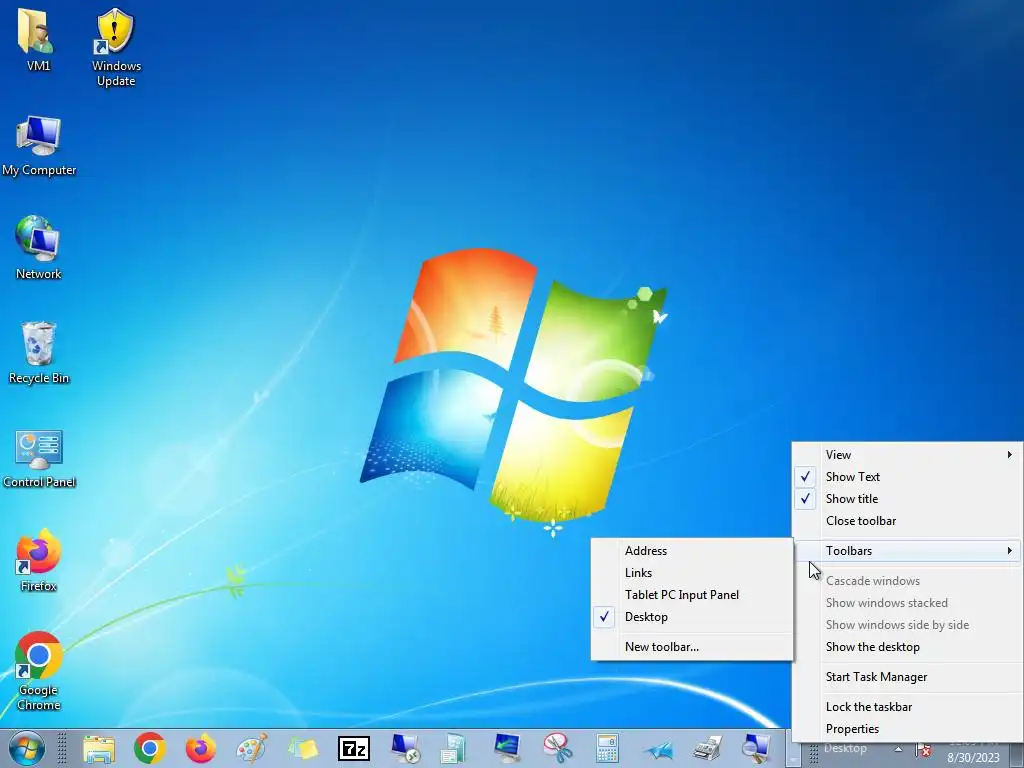Choose New toolbar... option
Screen dimensions: 1024x768
[692, 647]
